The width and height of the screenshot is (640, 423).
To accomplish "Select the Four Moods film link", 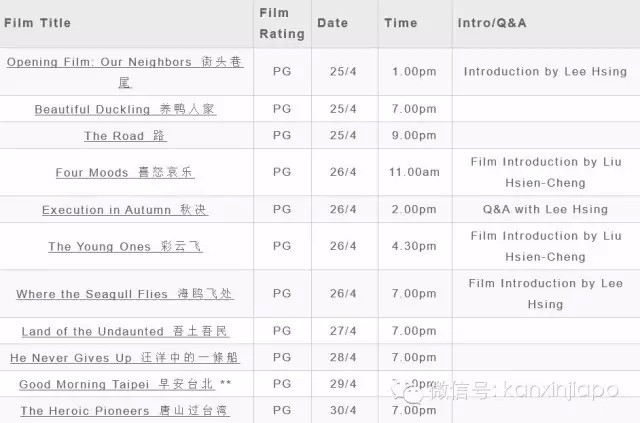I will pos(125,173).
